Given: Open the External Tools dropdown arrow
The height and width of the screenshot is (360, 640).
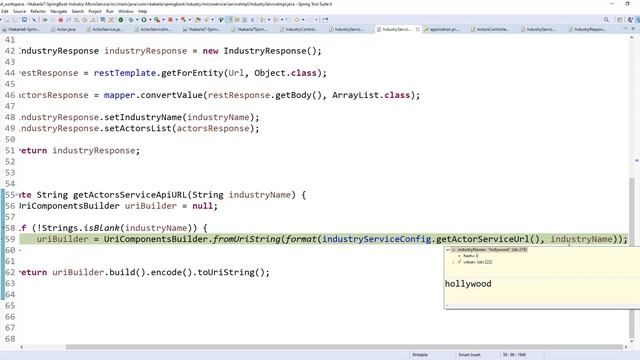Looking at the screenshot, I should pos(163,20).
